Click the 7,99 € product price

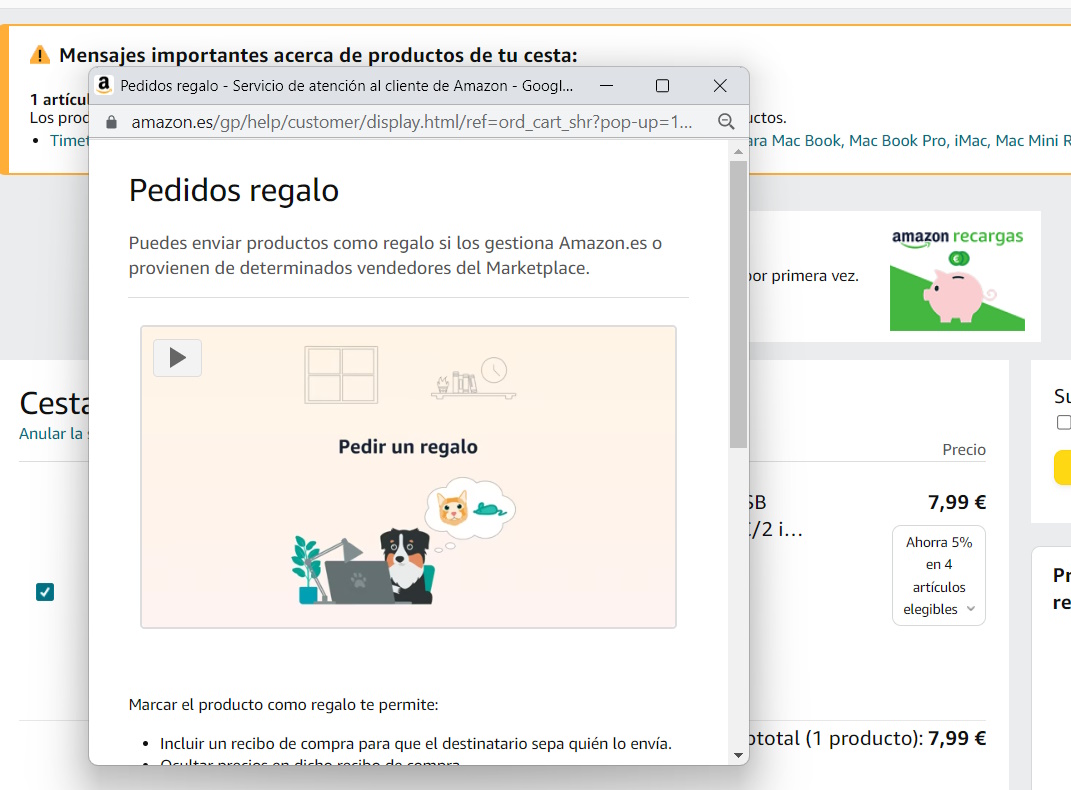tap(956, 503)
